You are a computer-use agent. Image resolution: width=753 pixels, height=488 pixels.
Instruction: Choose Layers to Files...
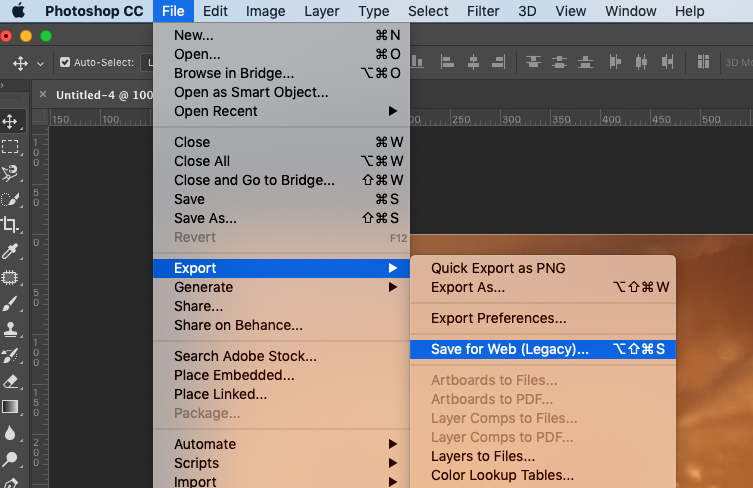(543, 456)
